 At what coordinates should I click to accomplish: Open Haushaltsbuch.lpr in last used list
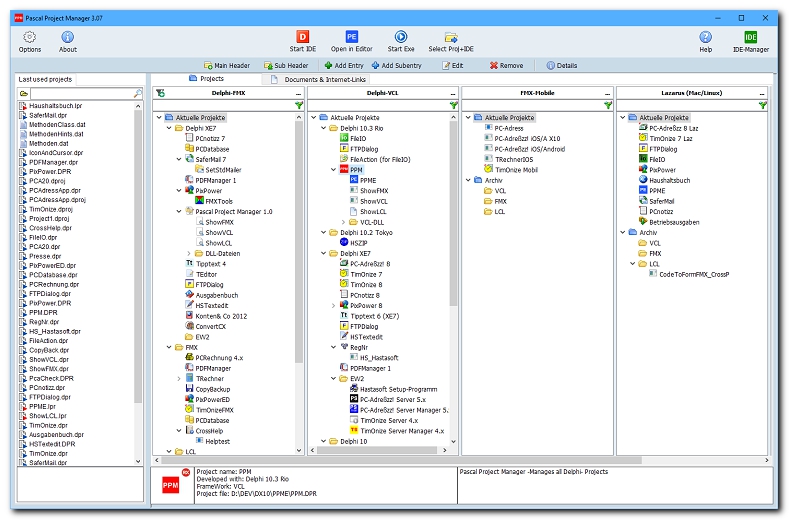(x=55, y=106)
